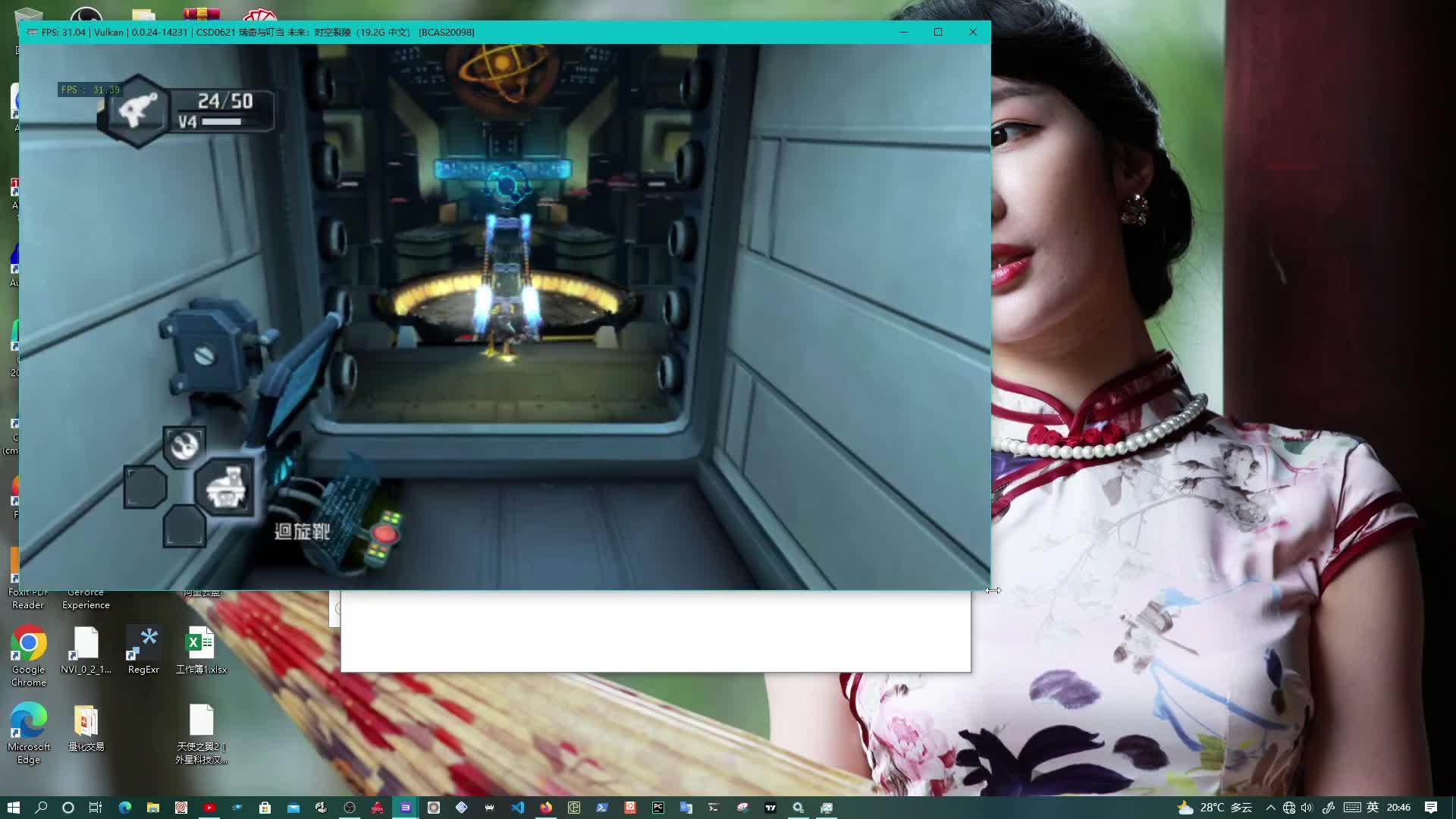1456x819 pixels.
Task: Toggle system volume from the tray speaker icon
Action: pyautogui.click(x=1307, y=808)
